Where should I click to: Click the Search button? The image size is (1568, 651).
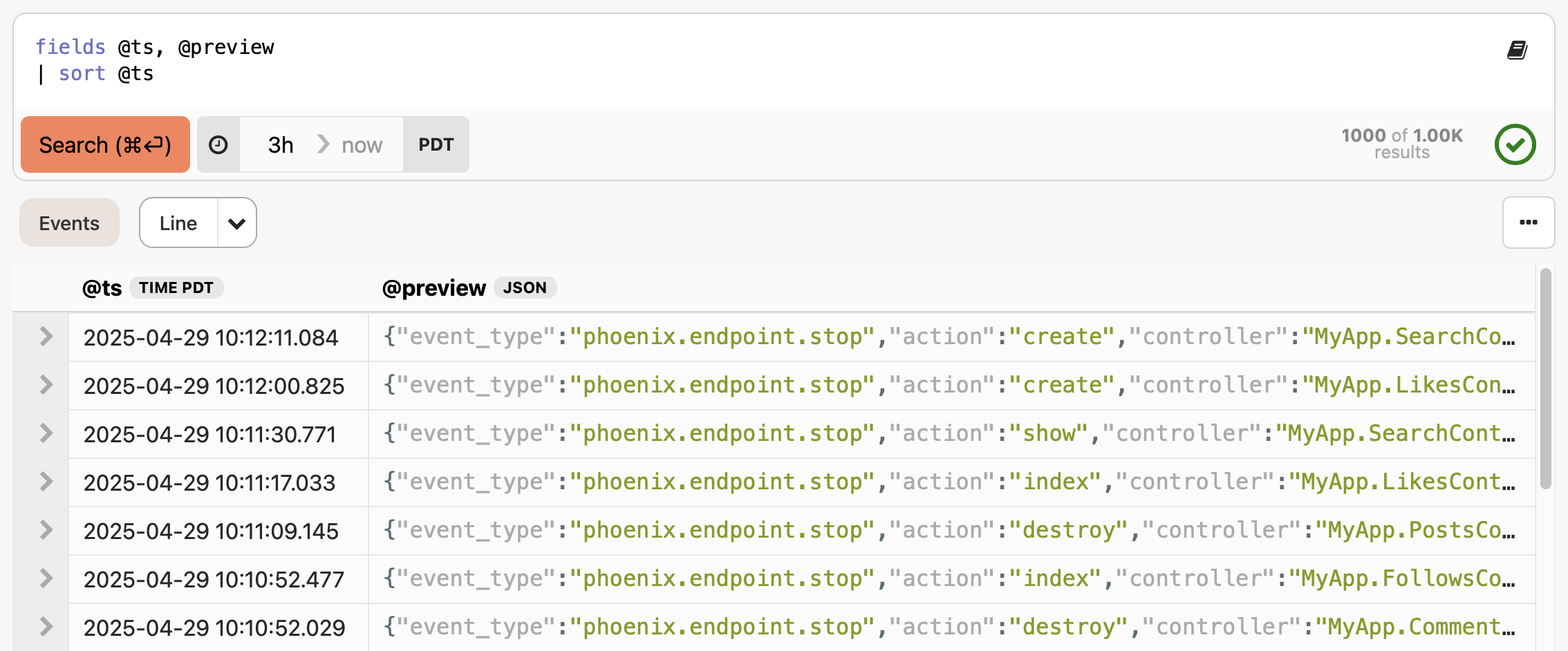point(105,144)
